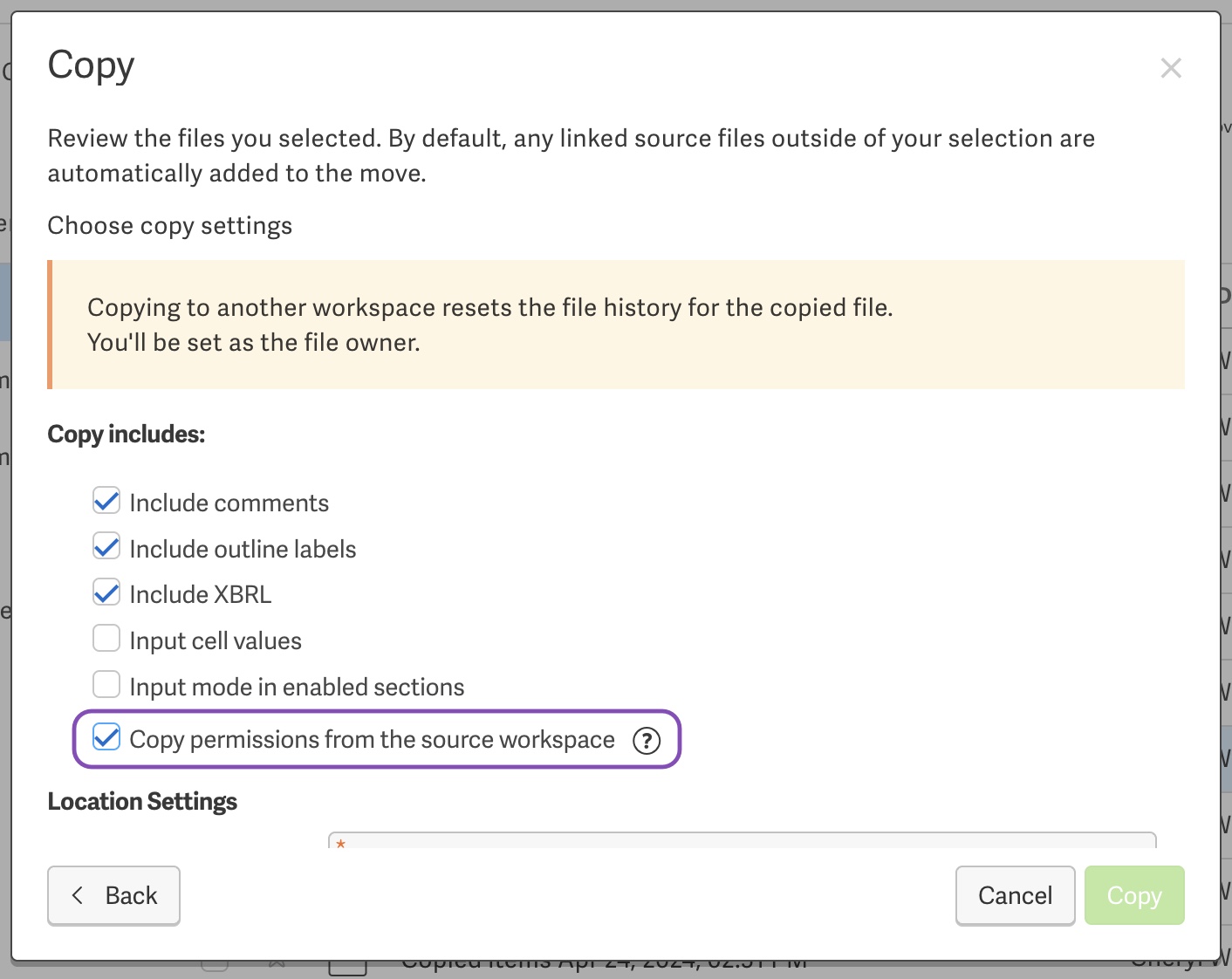
Task: Click the Choose copy settings text
Action: coord(170,226)
